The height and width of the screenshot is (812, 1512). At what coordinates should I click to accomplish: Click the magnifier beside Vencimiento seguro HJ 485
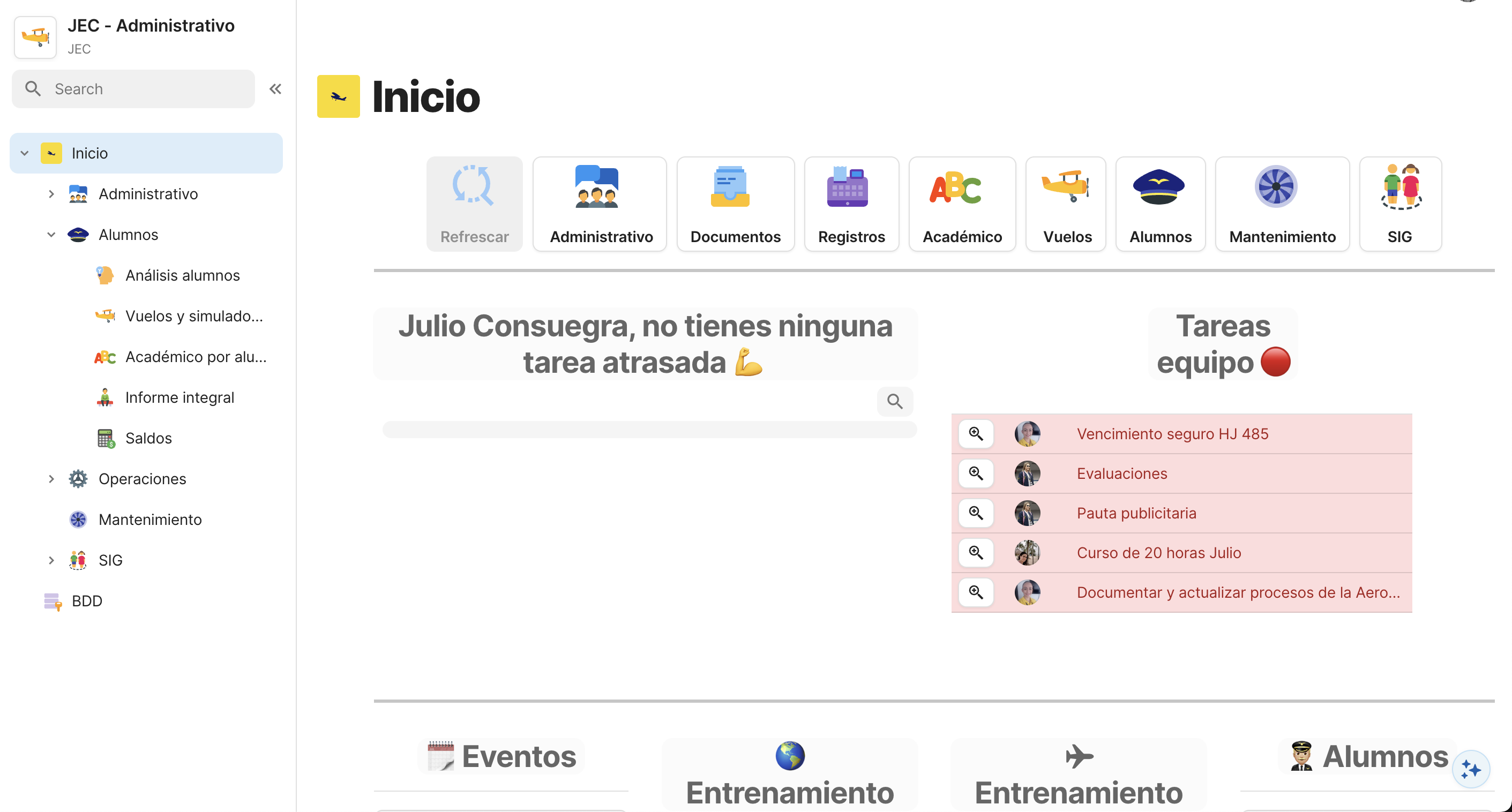[x=976, y=434]
